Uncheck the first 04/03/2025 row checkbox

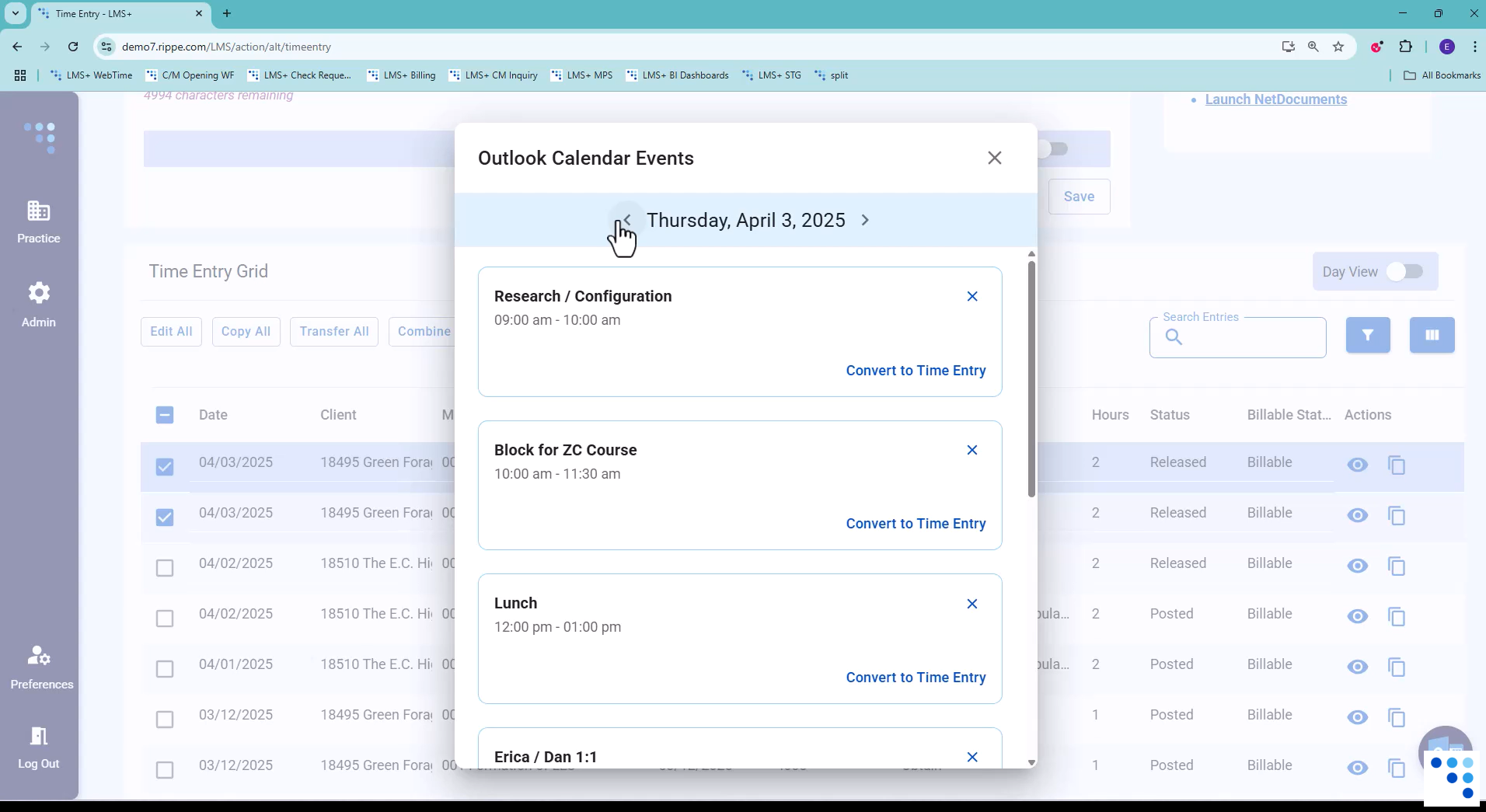coord(165,466)
